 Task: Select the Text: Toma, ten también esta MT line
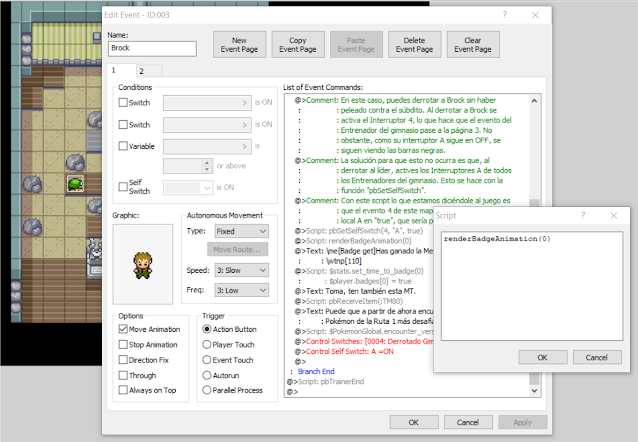pos(355,291)
